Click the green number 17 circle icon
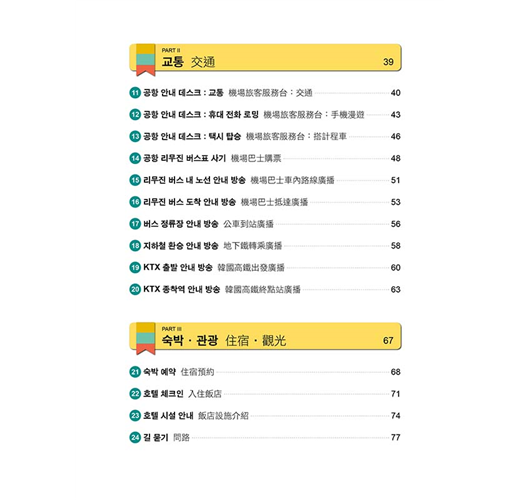Screen dimensions: 520x500 [x=135, y=224]
